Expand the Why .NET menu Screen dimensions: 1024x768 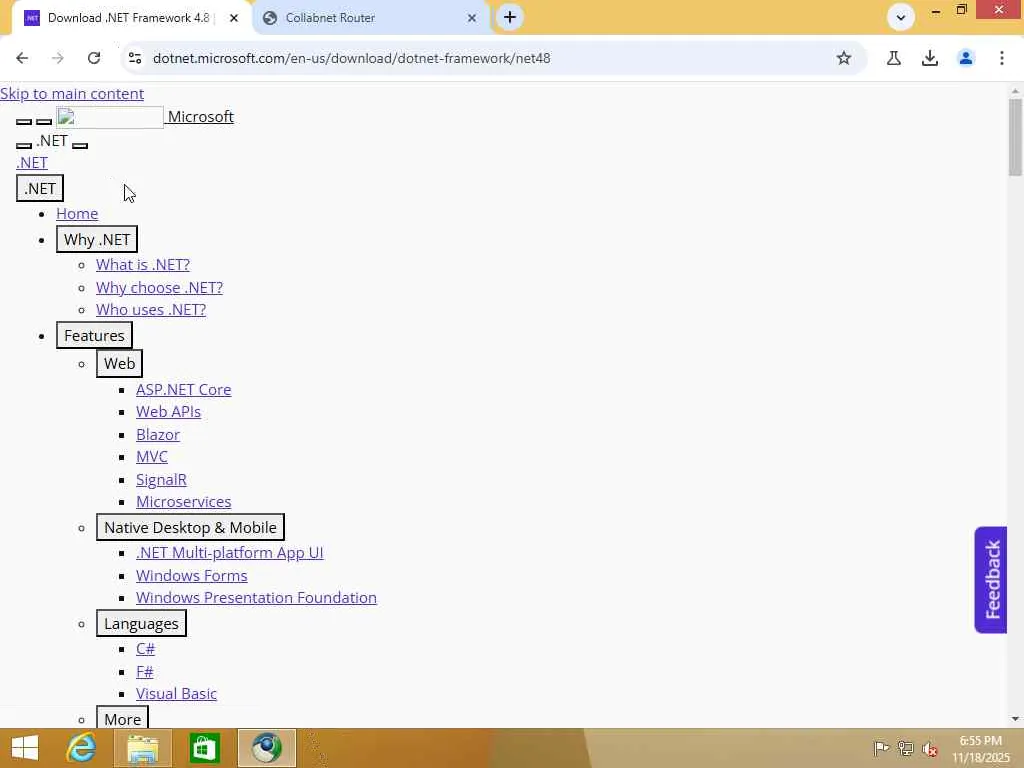tap(97, 240)
